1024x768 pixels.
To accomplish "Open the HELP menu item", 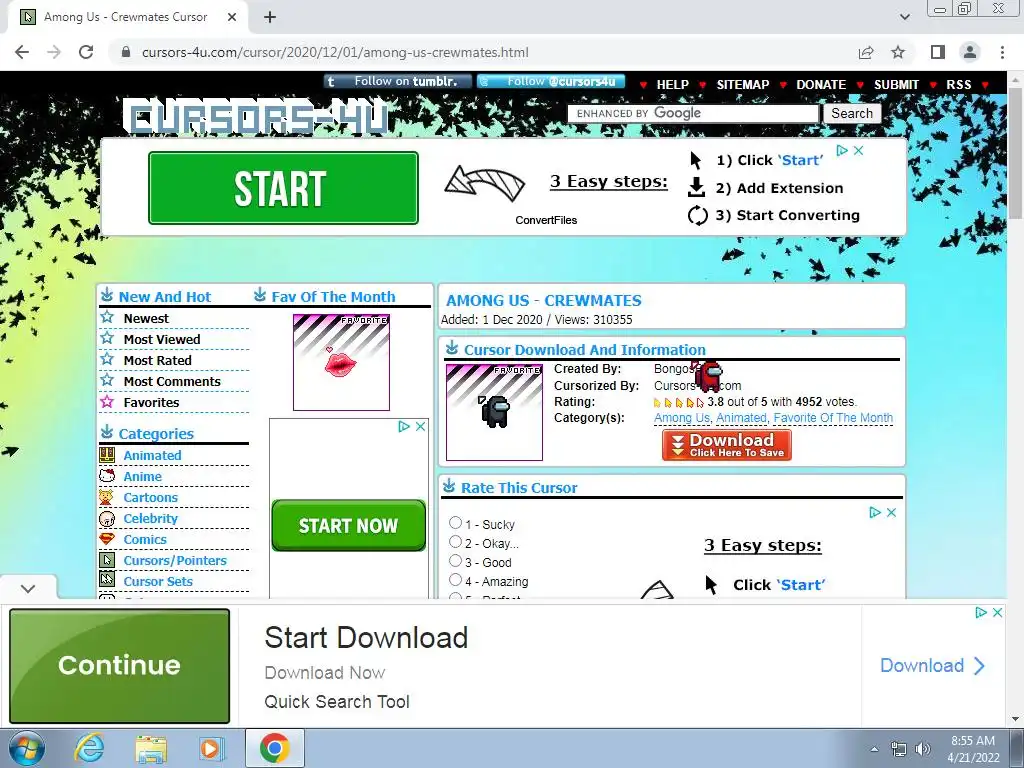I will tap(672, 85).
